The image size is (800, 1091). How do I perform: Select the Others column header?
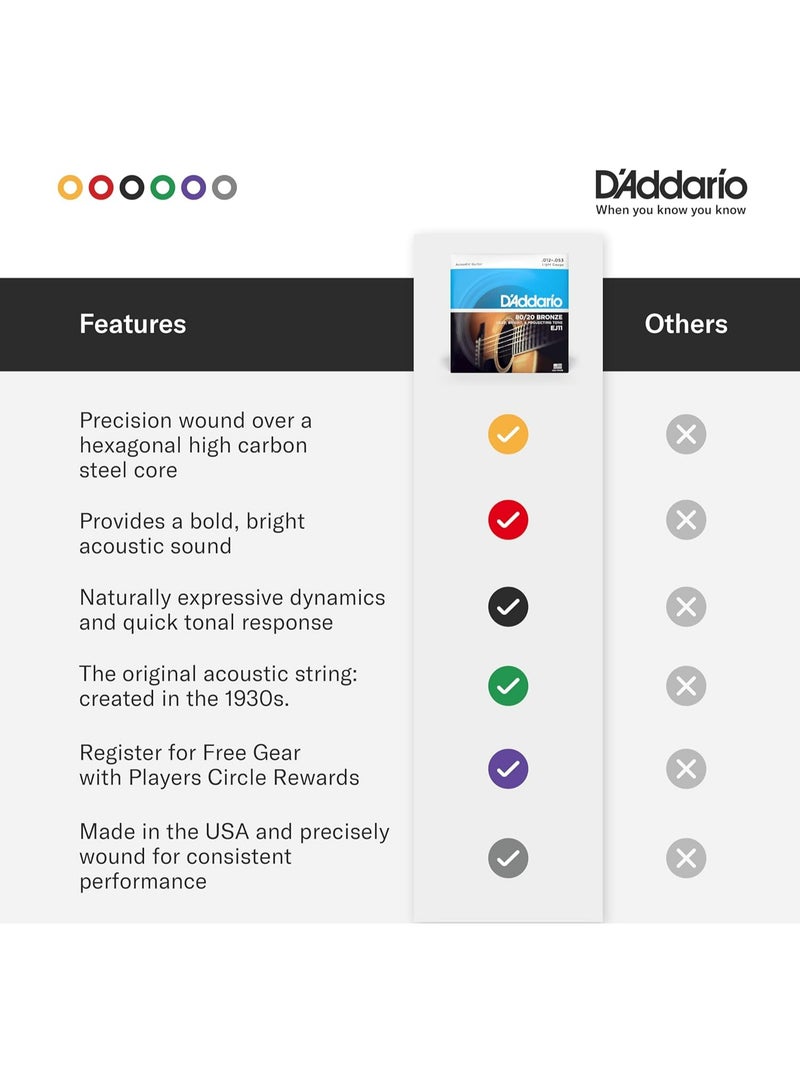tap(686, 324)
